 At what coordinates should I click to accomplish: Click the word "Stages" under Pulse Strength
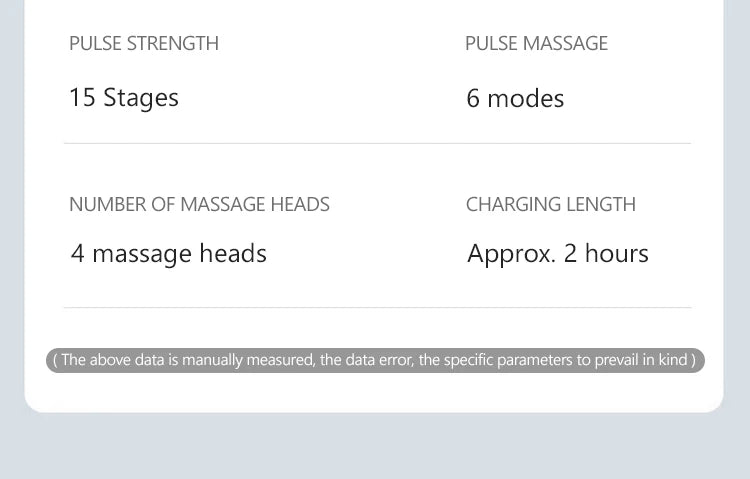coord(141,98)
